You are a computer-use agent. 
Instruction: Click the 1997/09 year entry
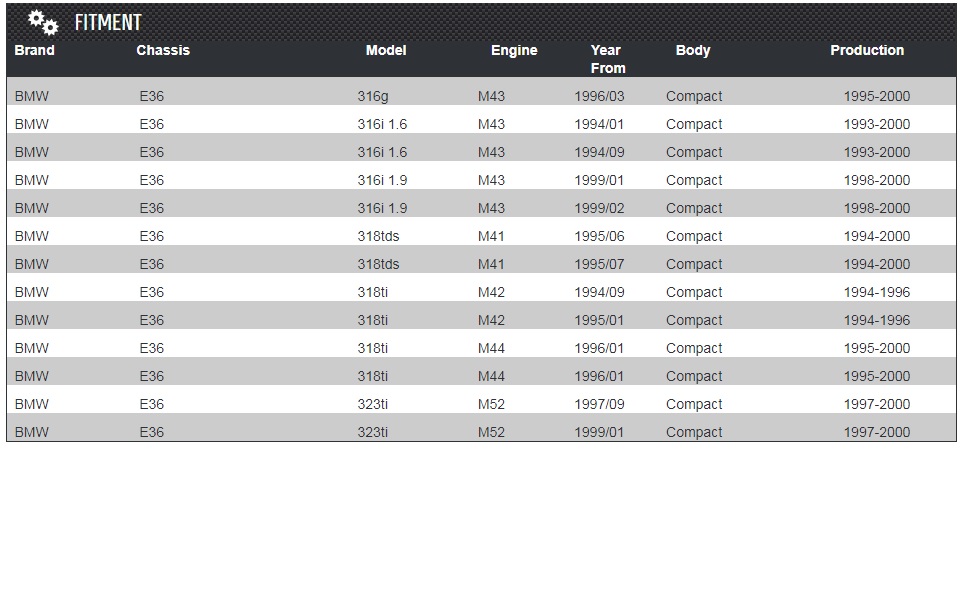[x=599, y=405]
